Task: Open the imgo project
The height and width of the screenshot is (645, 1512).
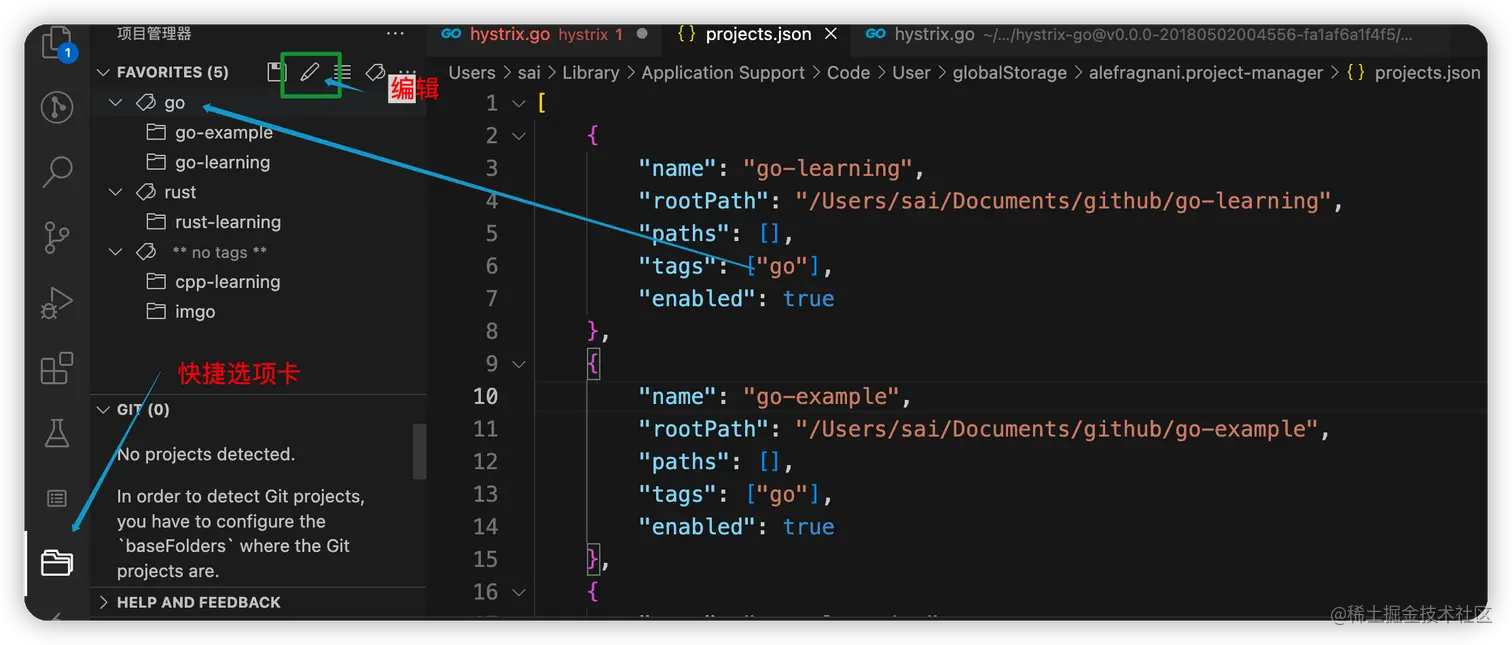Action: pos(195,312)
